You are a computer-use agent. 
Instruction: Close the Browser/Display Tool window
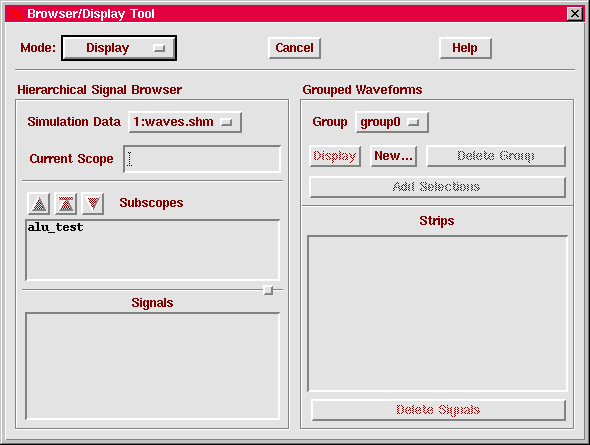point(575,14)
